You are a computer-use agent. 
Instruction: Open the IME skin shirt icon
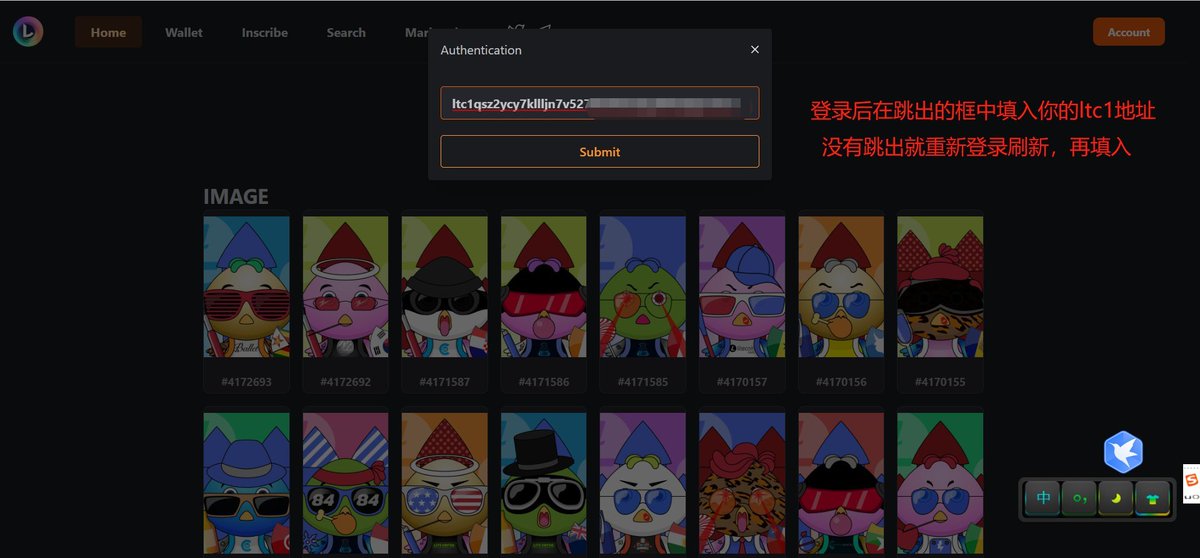point(1152,497)
